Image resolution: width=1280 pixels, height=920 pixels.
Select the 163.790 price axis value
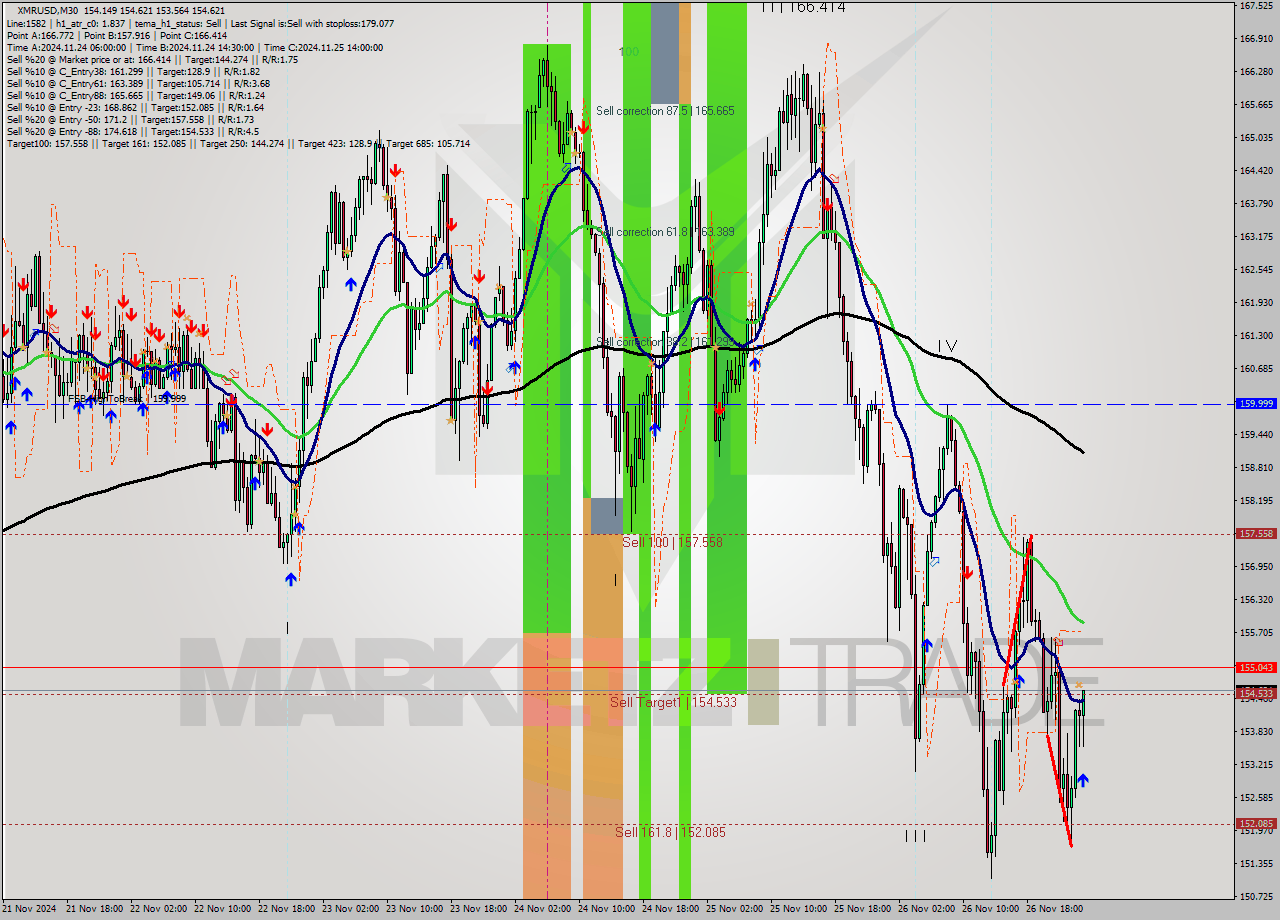(1256, 204)
